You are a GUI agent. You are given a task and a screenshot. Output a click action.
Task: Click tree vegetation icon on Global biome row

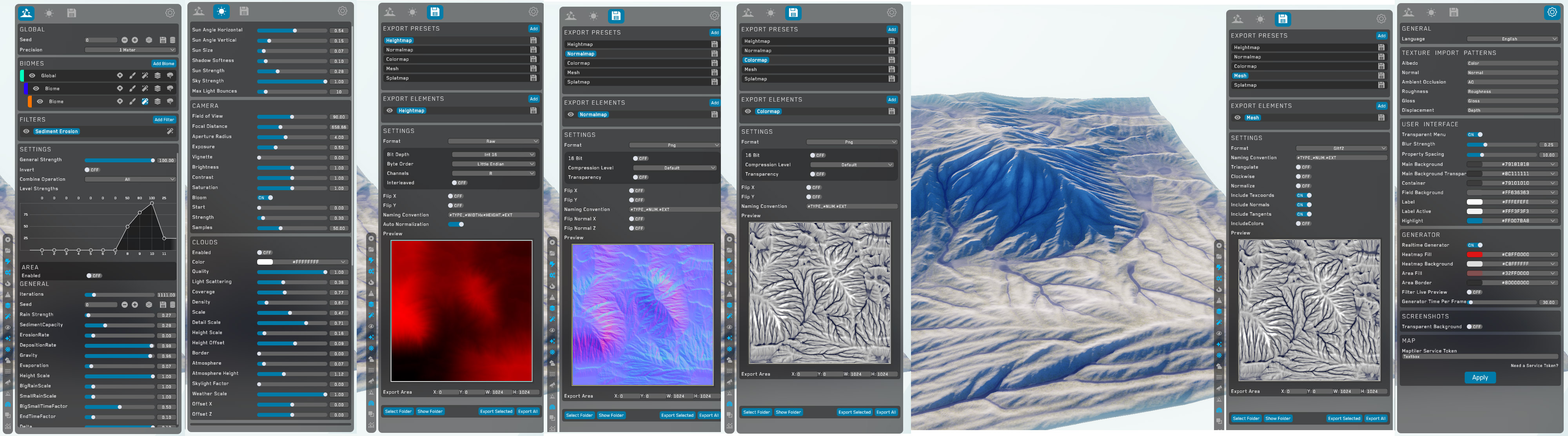(170, 76)
